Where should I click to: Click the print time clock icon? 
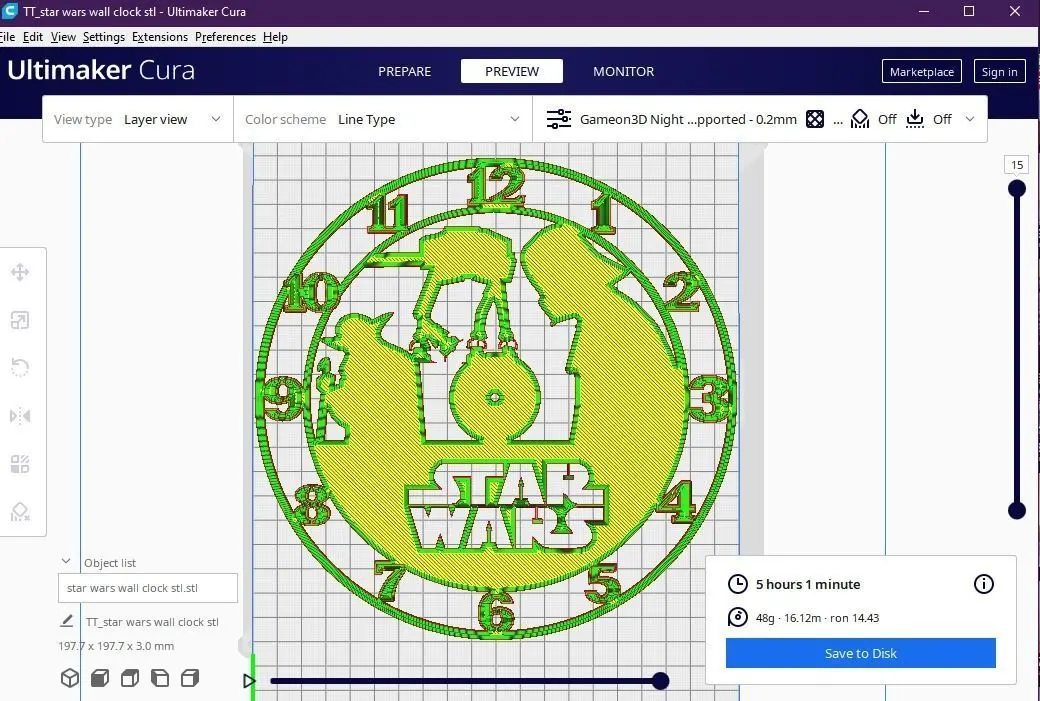click(738, 584)
